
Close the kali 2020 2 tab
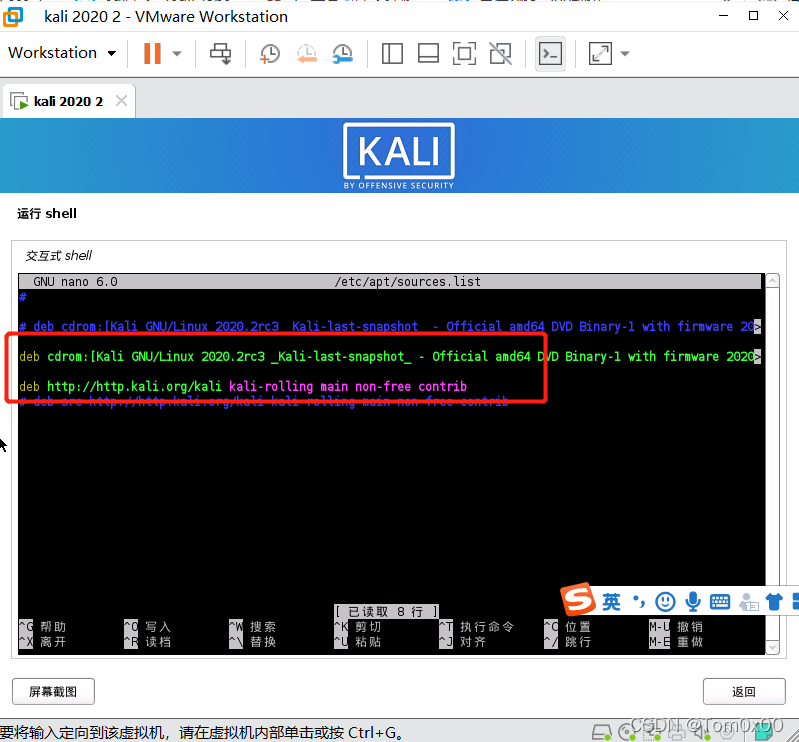(121, 100)
